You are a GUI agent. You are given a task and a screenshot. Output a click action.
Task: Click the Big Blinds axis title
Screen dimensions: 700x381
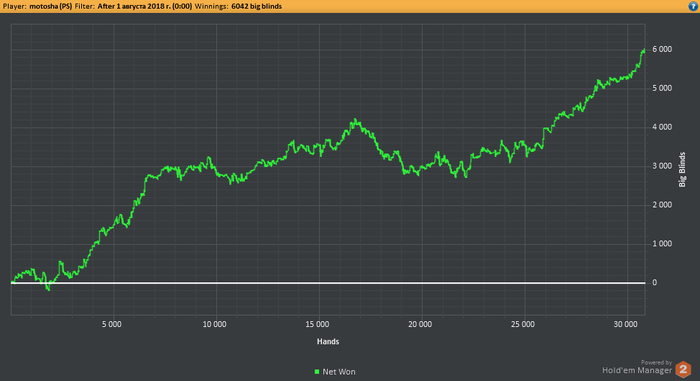(x=682, y=170)
